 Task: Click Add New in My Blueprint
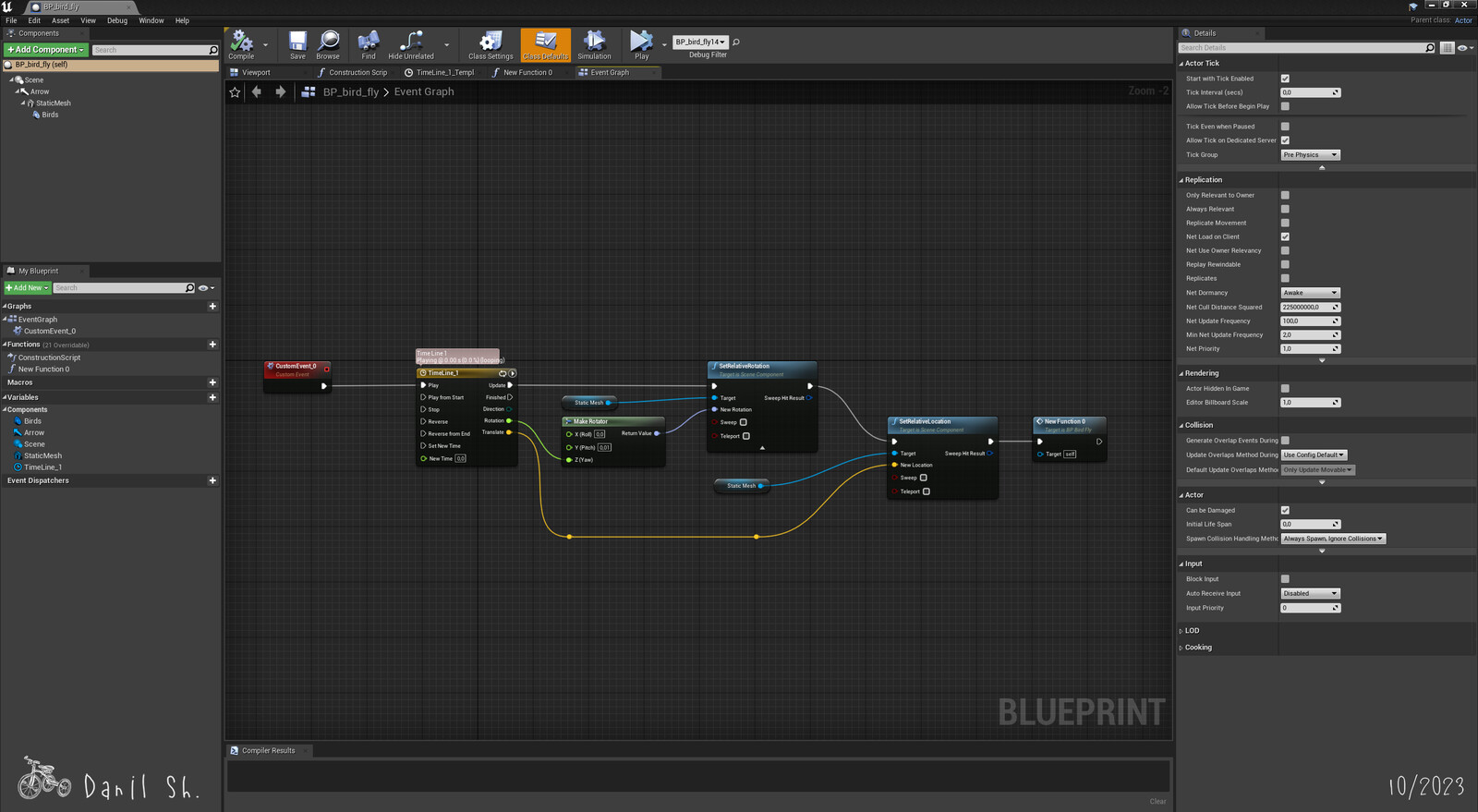point(27,287)
